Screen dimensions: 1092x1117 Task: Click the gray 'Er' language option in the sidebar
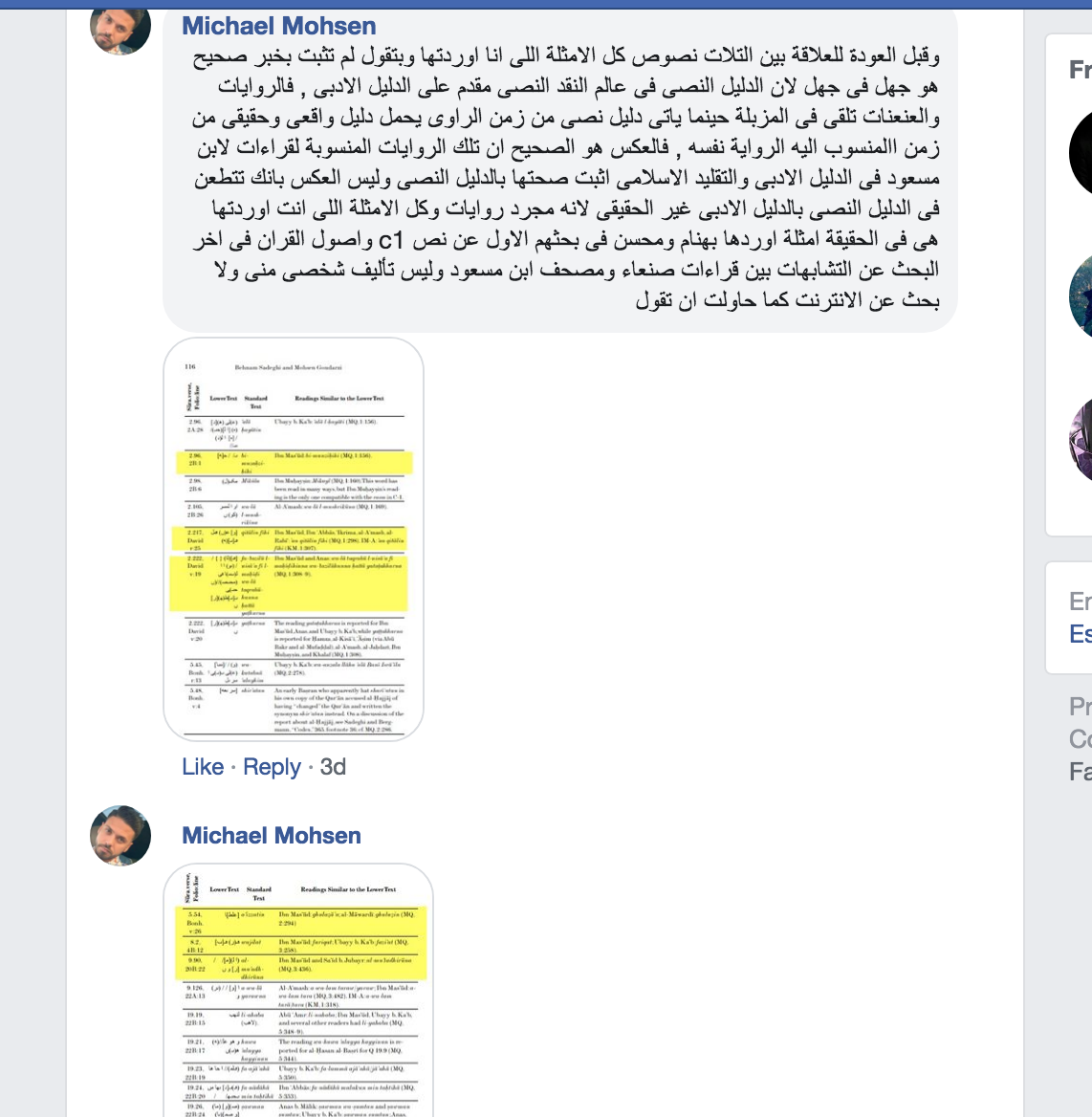pos(1081,602)
